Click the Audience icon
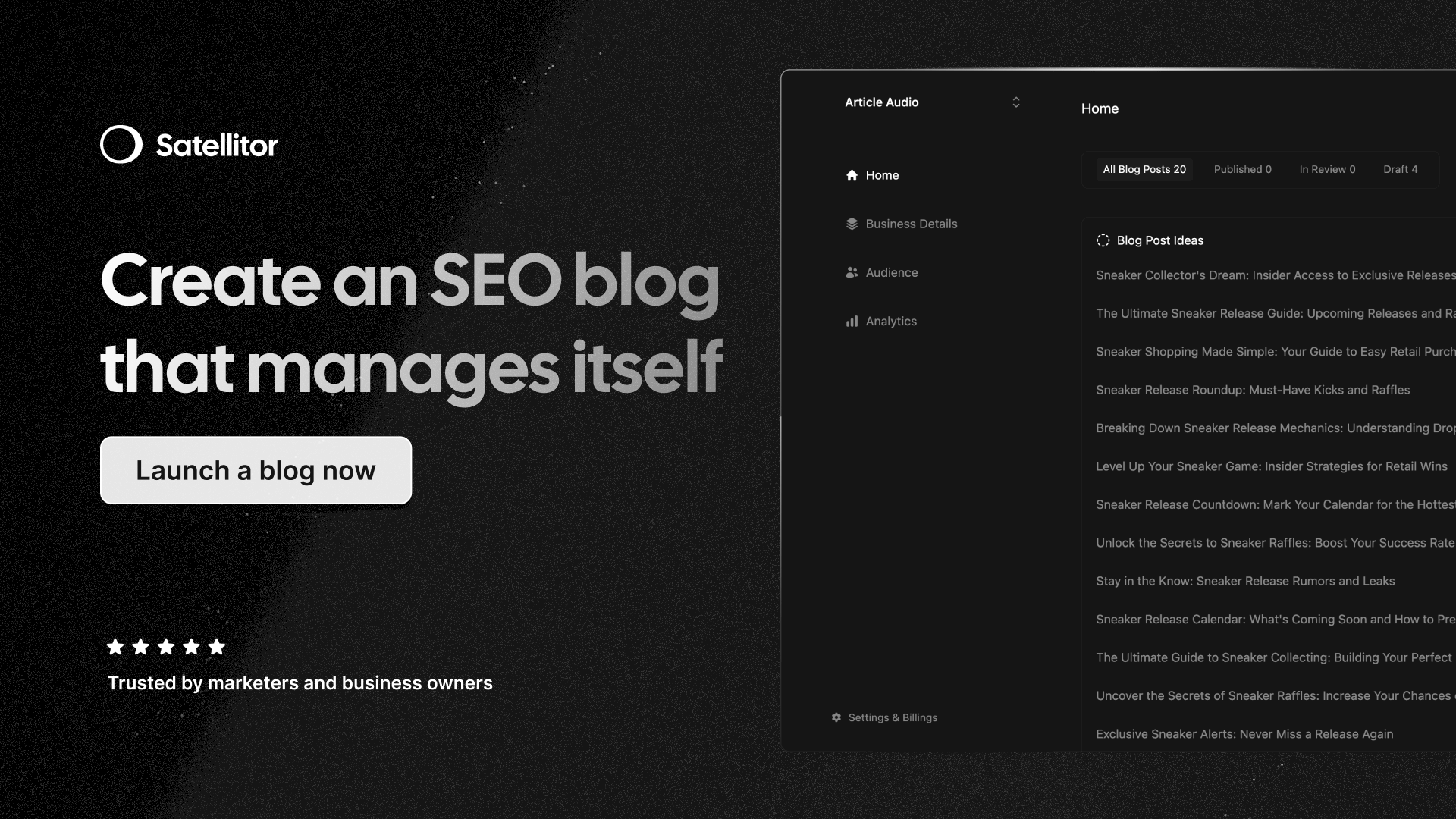1456x819 pixels. [x=851, y=272]
